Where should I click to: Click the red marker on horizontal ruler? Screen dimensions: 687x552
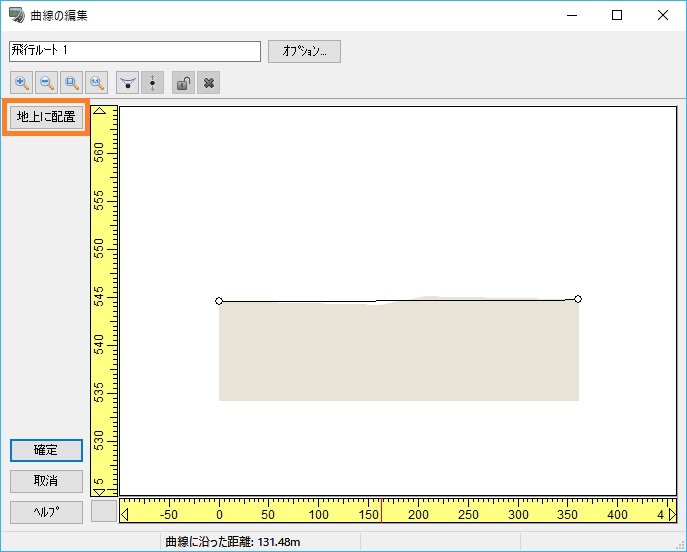(x=382, y=510)
